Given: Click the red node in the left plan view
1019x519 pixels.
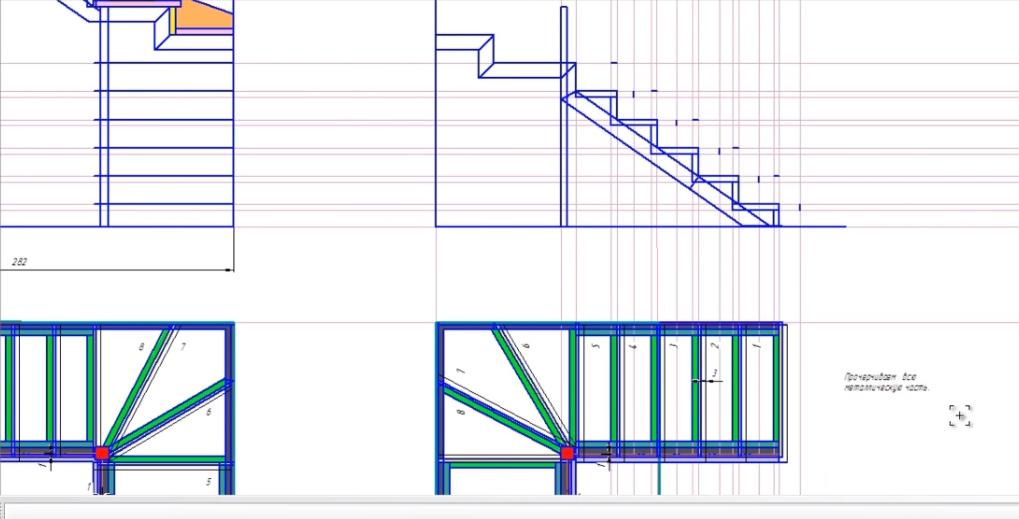Looking at the screenshot, I should (x=102, y=453).
